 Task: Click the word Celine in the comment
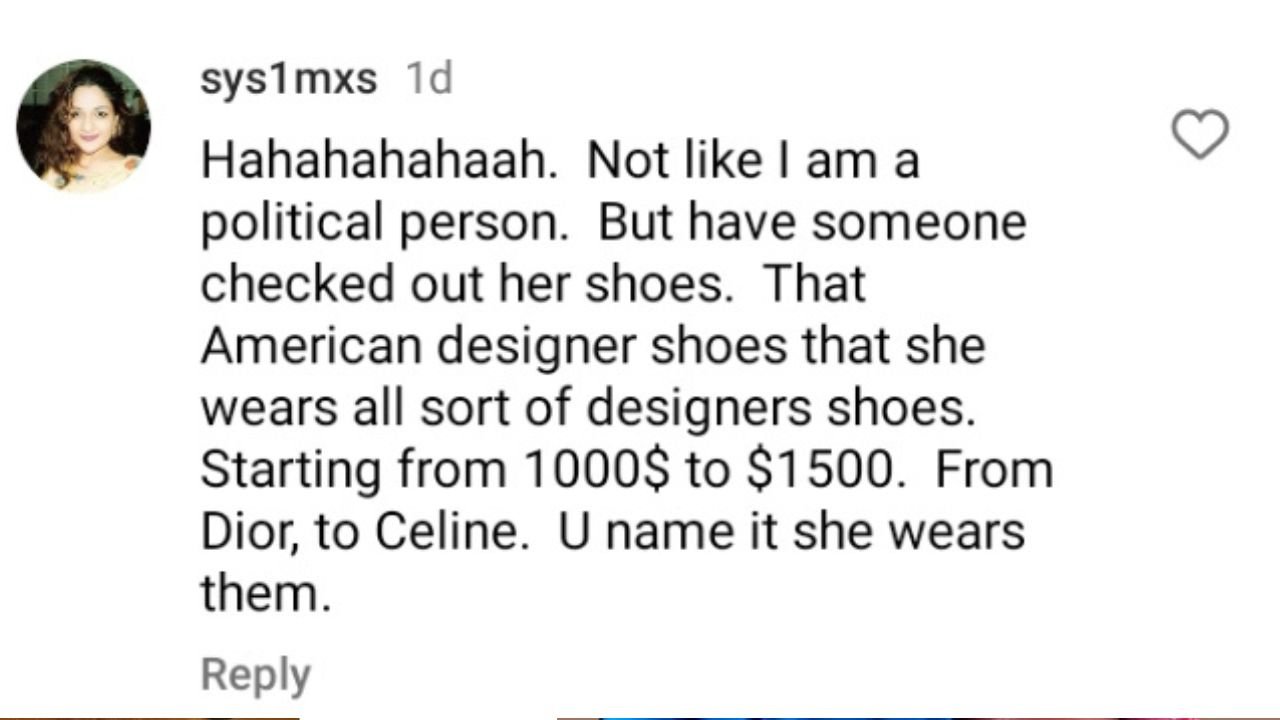(451, 532)
